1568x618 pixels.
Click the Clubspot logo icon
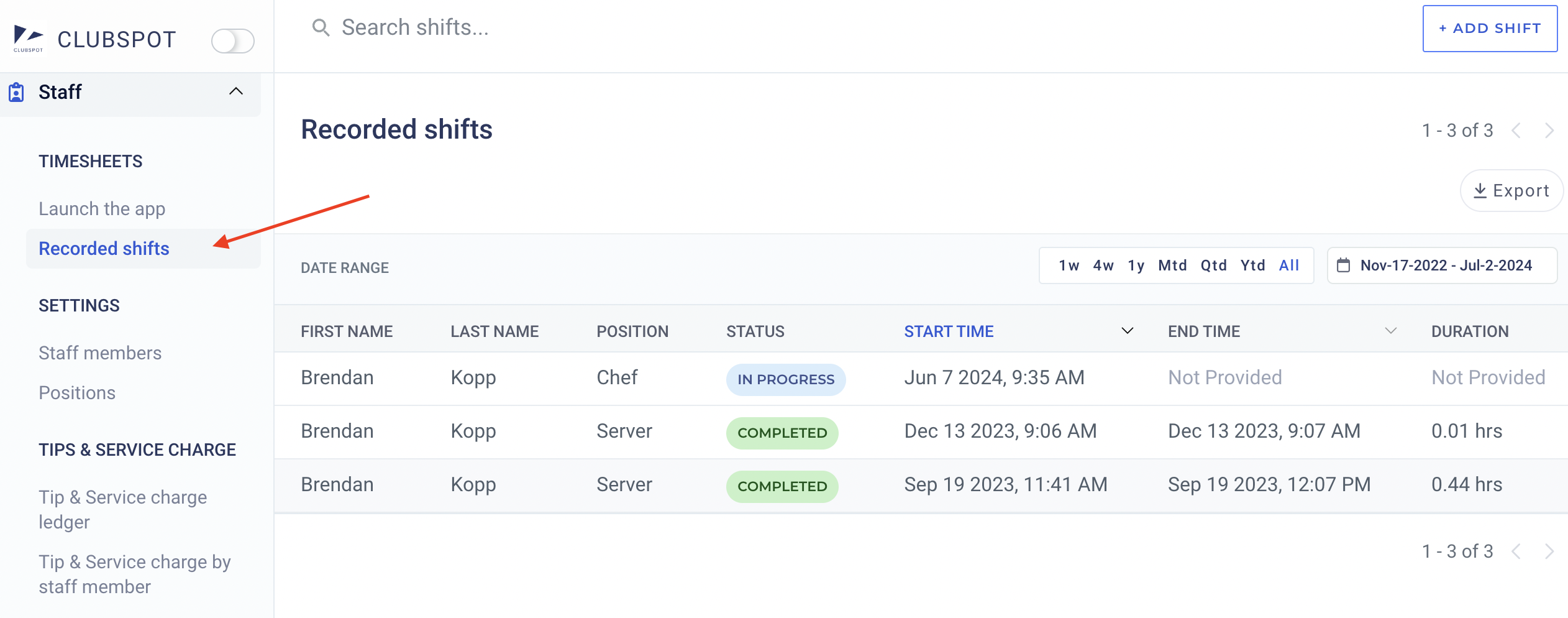click(29, 39)
